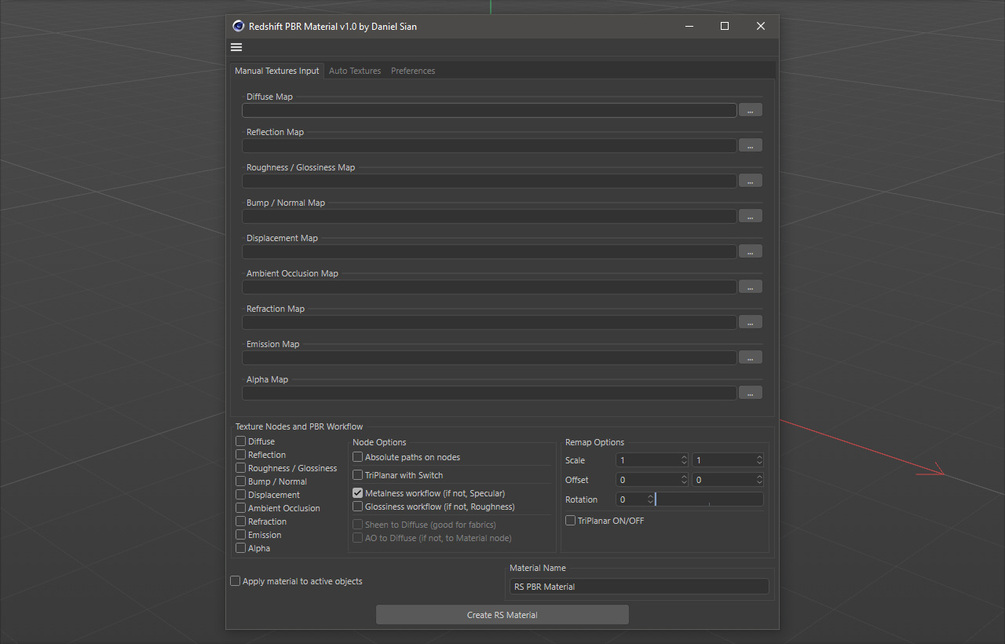Click the Rotation slider track

coord(710,499)
